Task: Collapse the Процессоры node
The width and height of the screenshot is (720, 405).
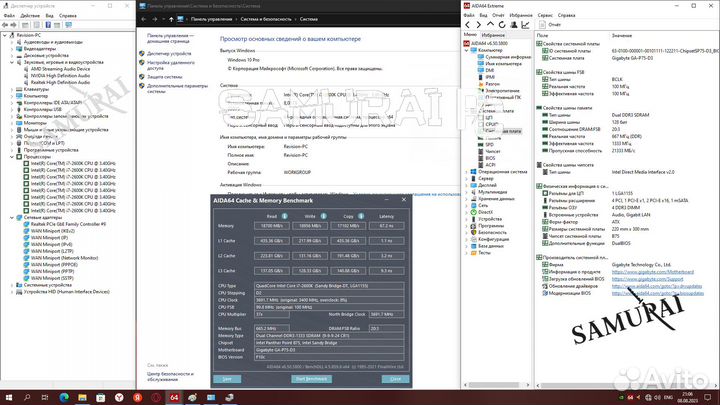Action: (x=12, y=157)
